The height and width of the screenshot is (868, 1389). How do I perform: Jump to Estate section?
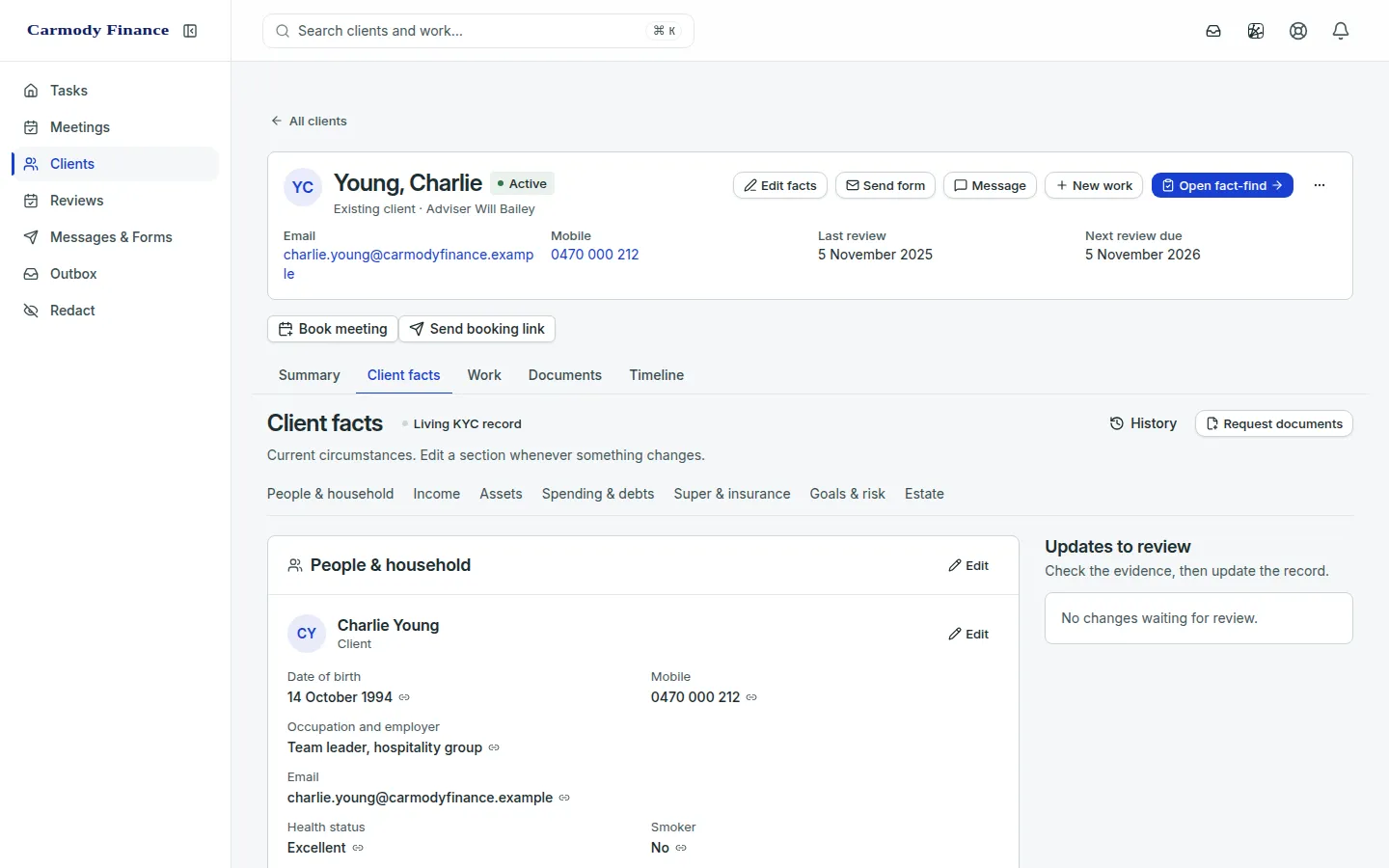(x=924, y=494)
